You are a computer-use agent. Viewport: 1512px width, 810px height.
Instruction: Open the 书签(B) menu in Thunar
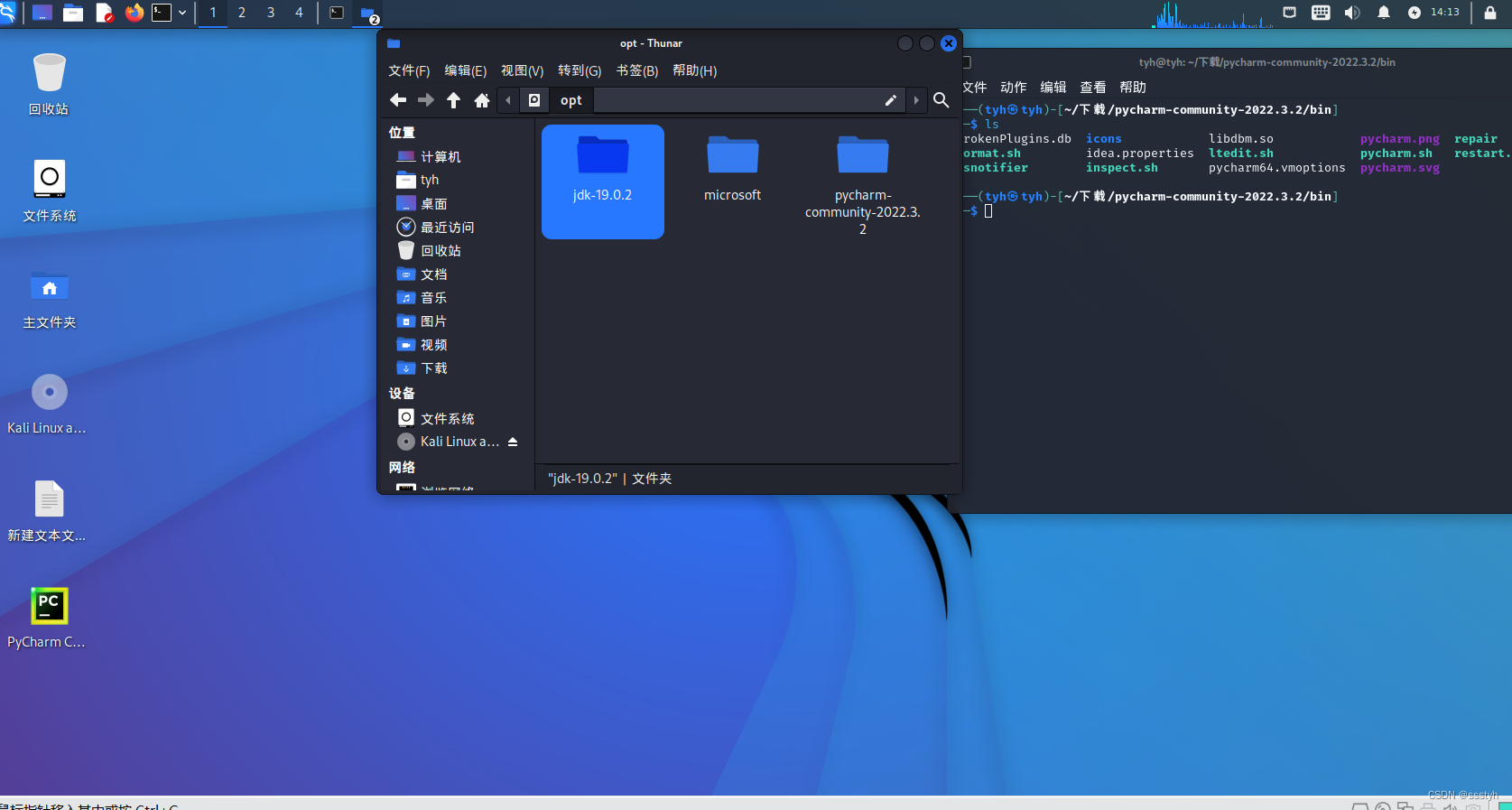(637, 70)
